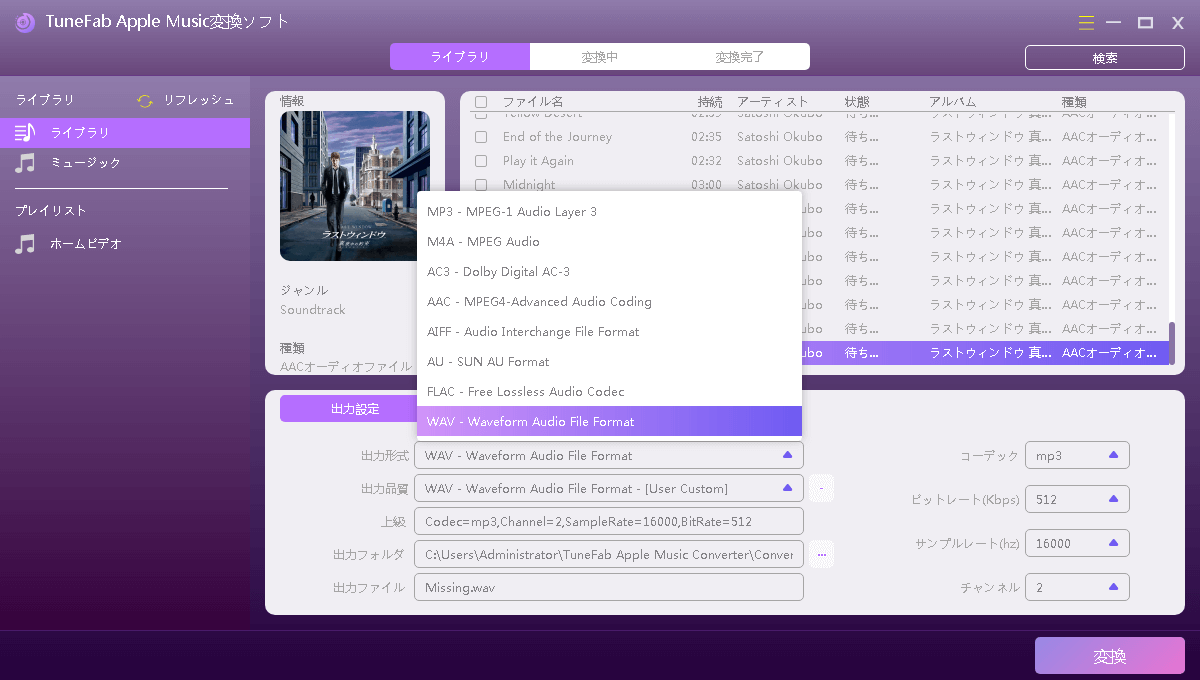
Task: Choose M4A - MPEG Audio format
Action: coord(609,241)
